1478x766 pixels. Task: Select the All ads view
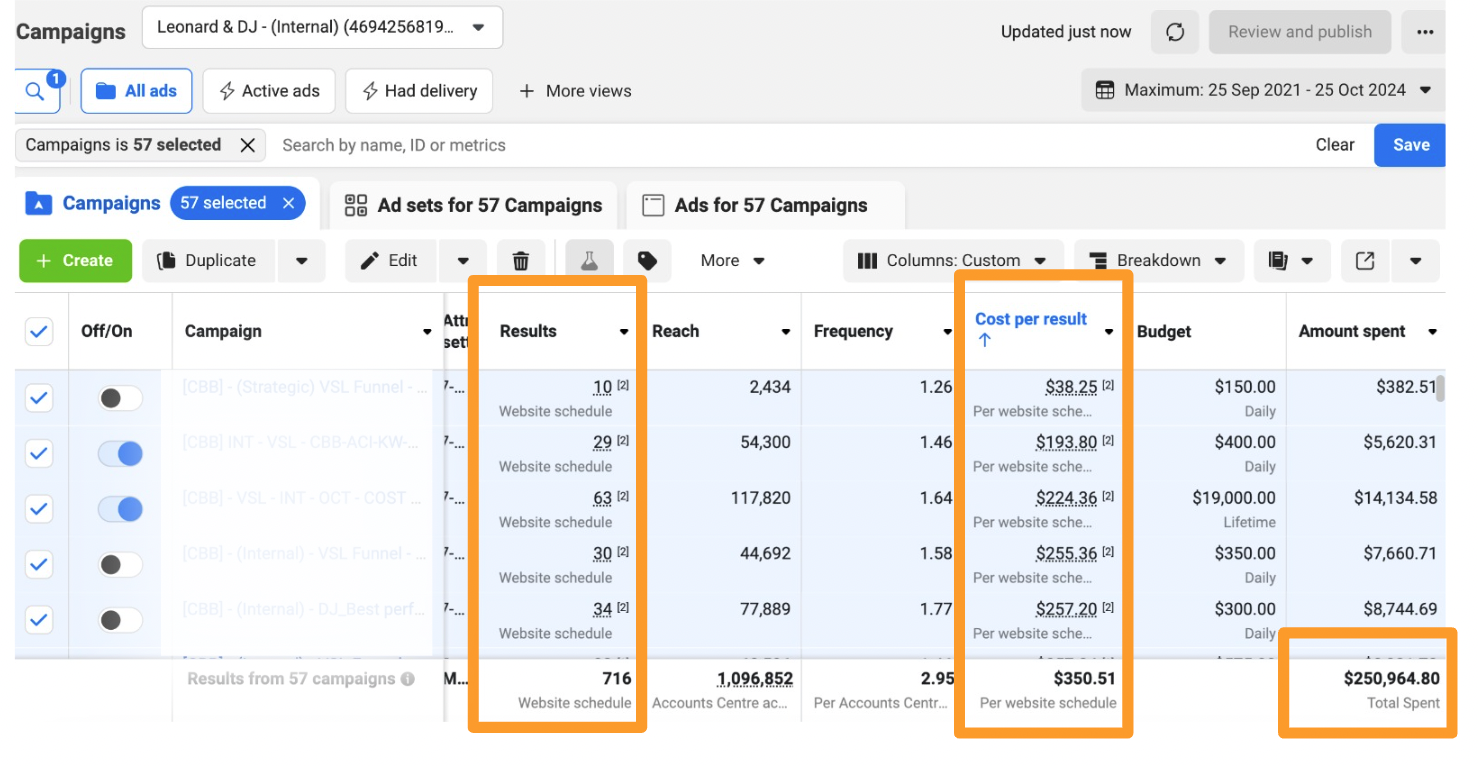coord(136,91)
